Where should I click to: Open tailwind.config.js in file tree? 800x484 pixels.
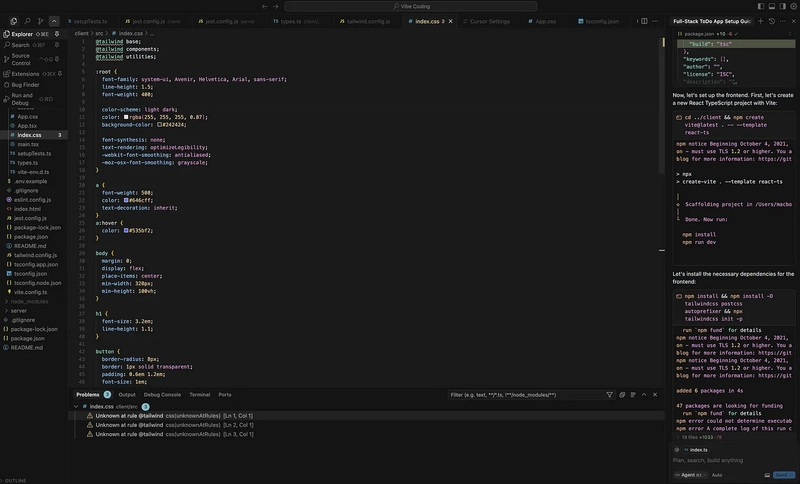tap(34, 255)
